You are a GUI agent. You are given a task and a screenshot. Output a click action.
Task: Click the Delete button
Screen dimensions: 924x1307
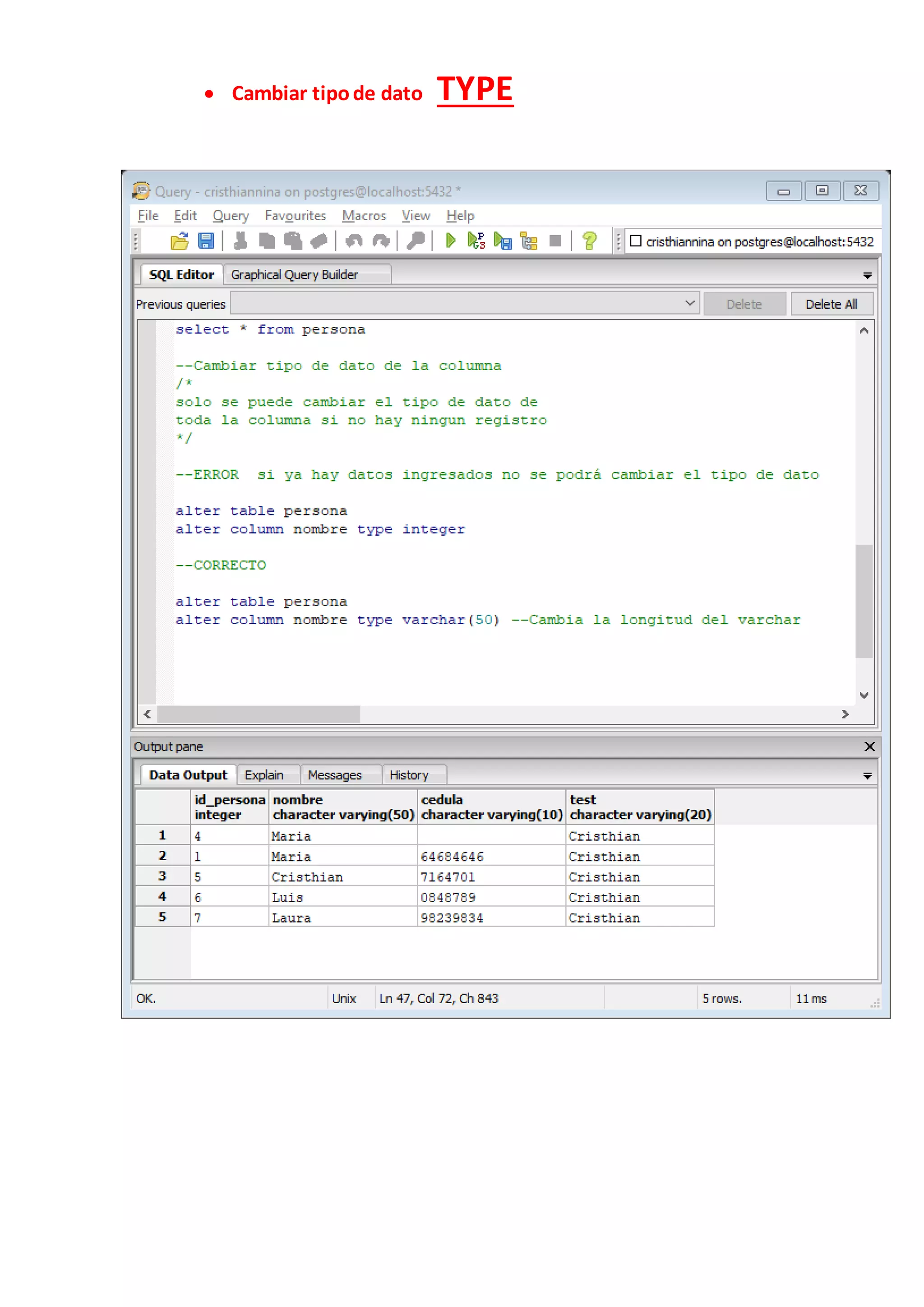tap(744, 304)
